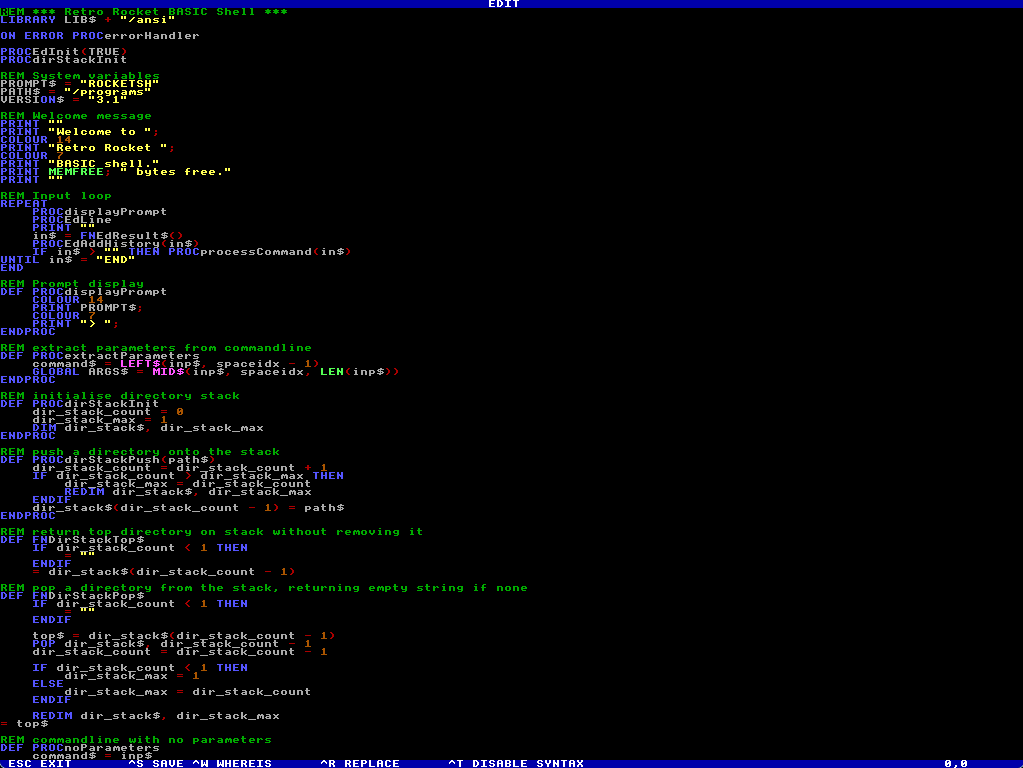The image size is (1023, 768).
Task: Click the 'ON ERROR PROCerrorHandler' line
Action: pyautogui.click(x=100, y=36)
